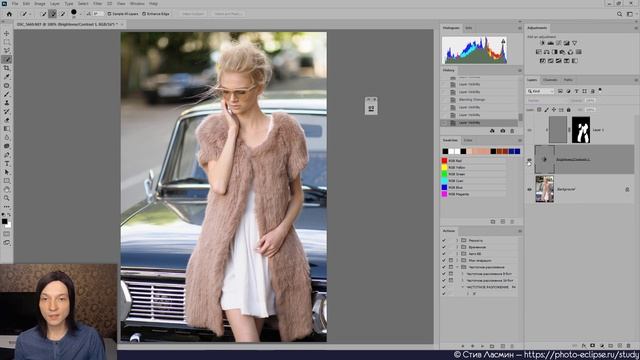Viewport: 640px width, 360px height.
Task: Add a Levels adjustment
Action: coord(550,43)
